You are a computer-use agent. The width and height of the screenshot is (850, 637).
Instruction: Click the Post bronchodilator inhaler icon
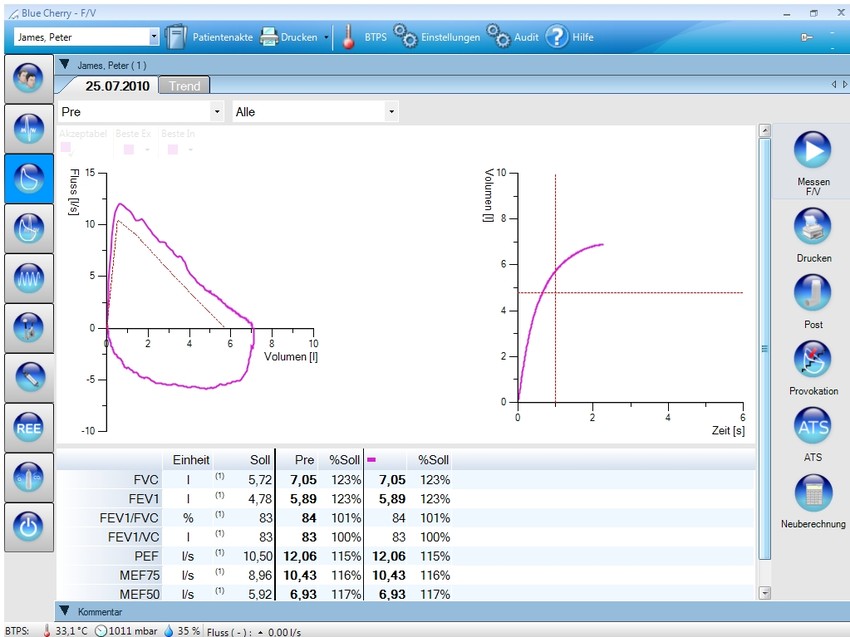pyautogui.click(x=813, y=294)
